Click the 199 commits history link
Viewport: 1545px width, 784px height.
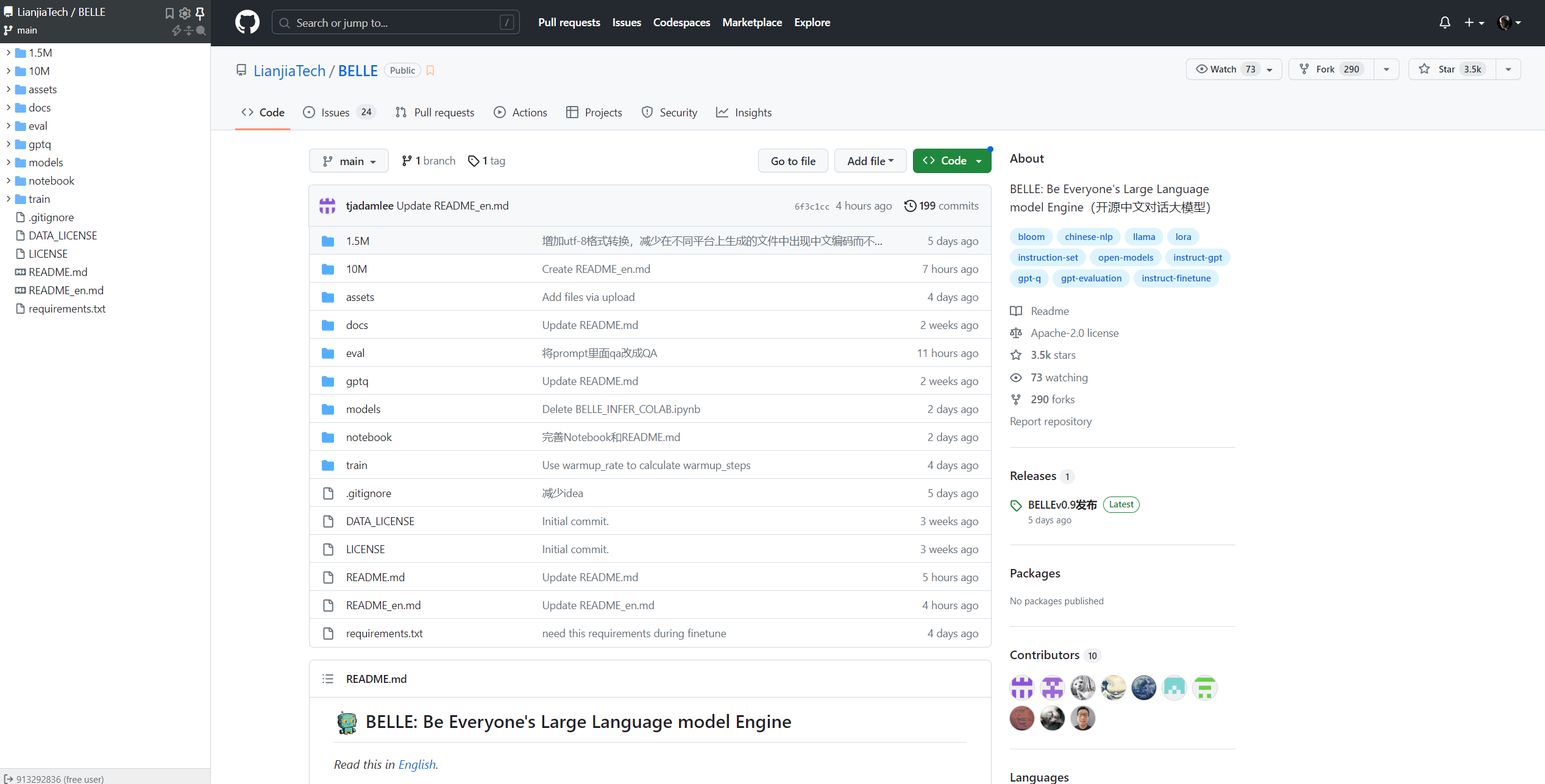point(942,206)
